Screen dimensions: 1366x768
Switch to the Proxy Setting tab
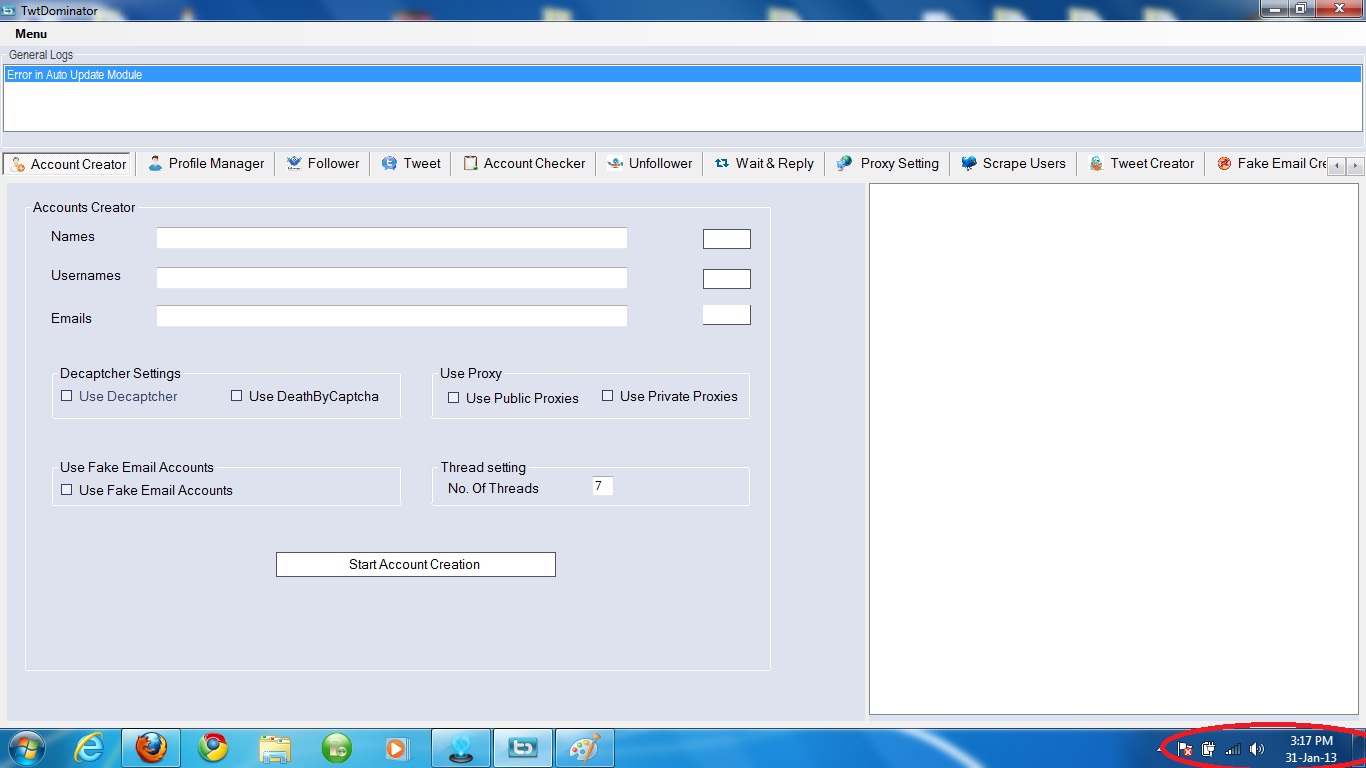(x=888, y=163)
